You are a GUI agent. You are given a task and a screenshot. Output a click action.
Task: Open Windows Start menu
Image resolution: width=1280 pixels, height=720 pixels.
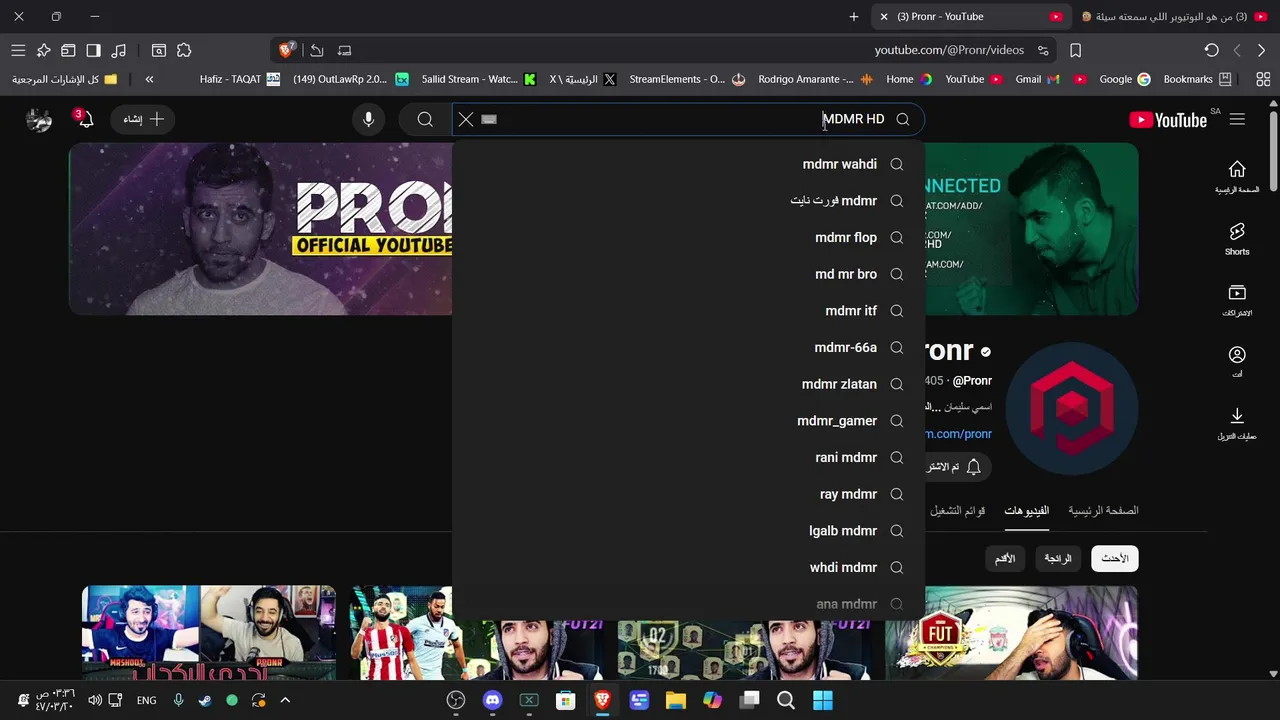pyautogui.click(x=823, y=700)
